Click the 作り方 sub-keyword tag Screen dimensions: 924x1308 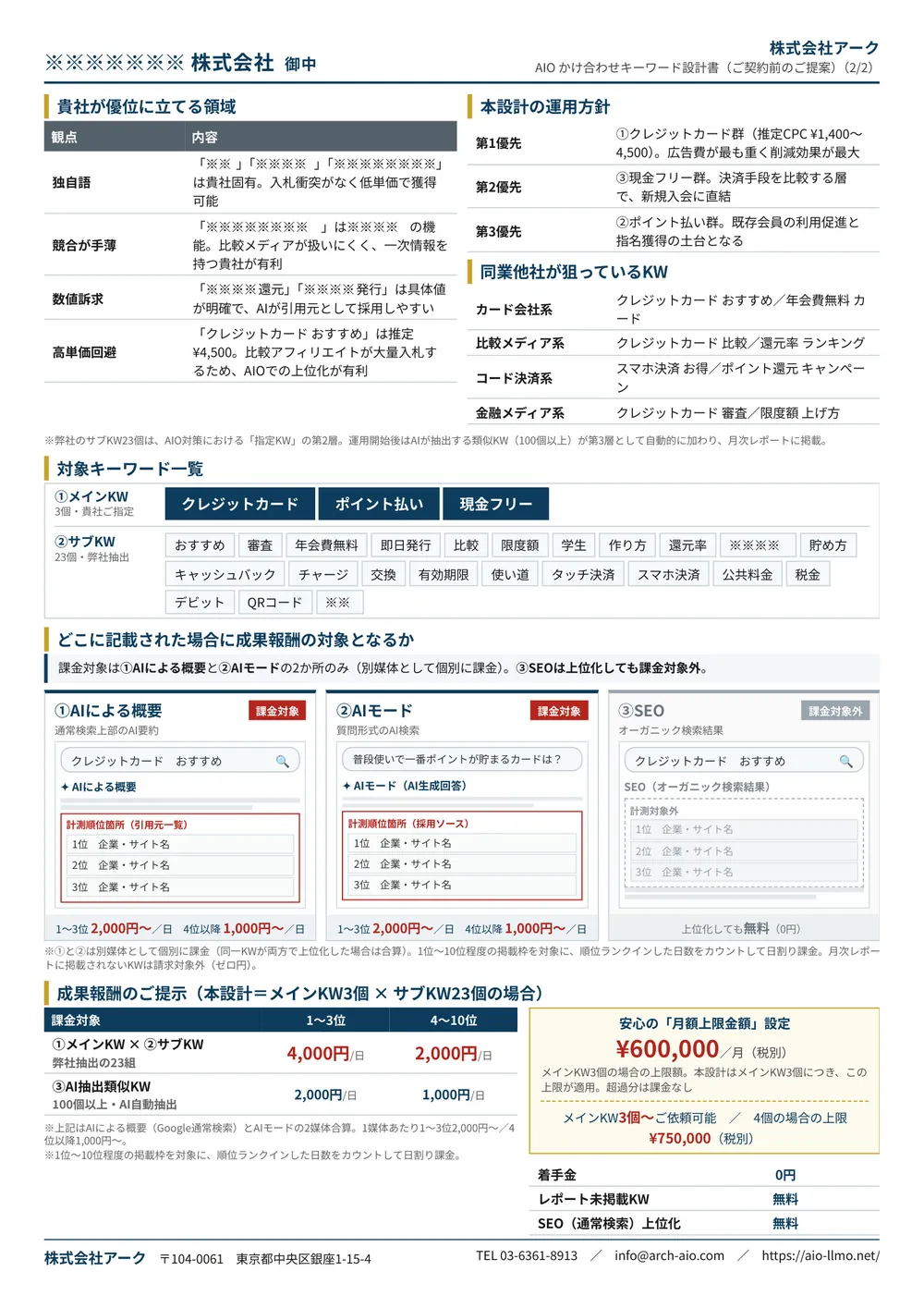(x=627, y=545)
